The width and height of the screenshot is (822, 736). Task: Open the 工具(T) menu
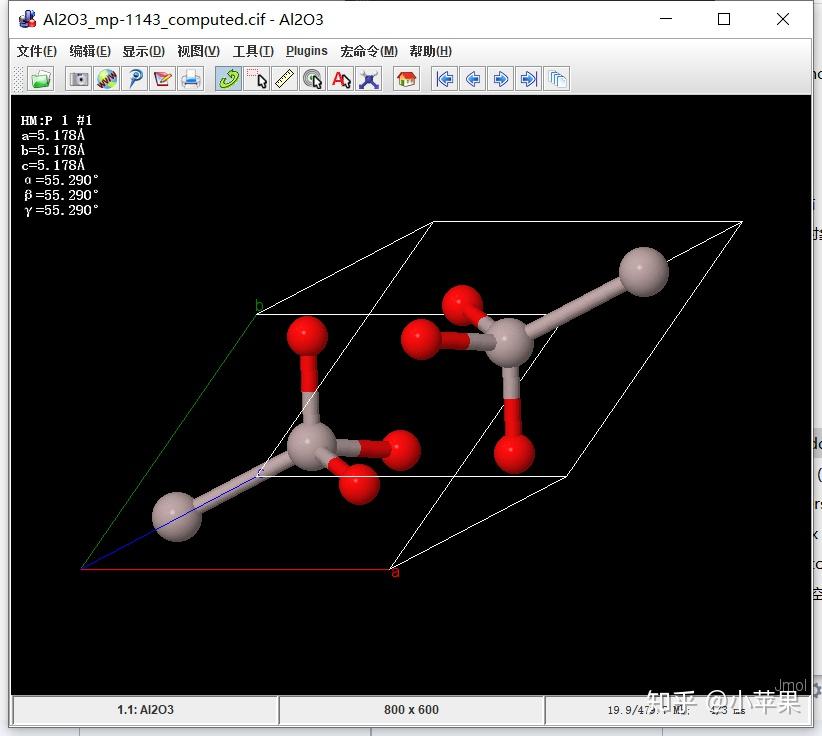253,51
